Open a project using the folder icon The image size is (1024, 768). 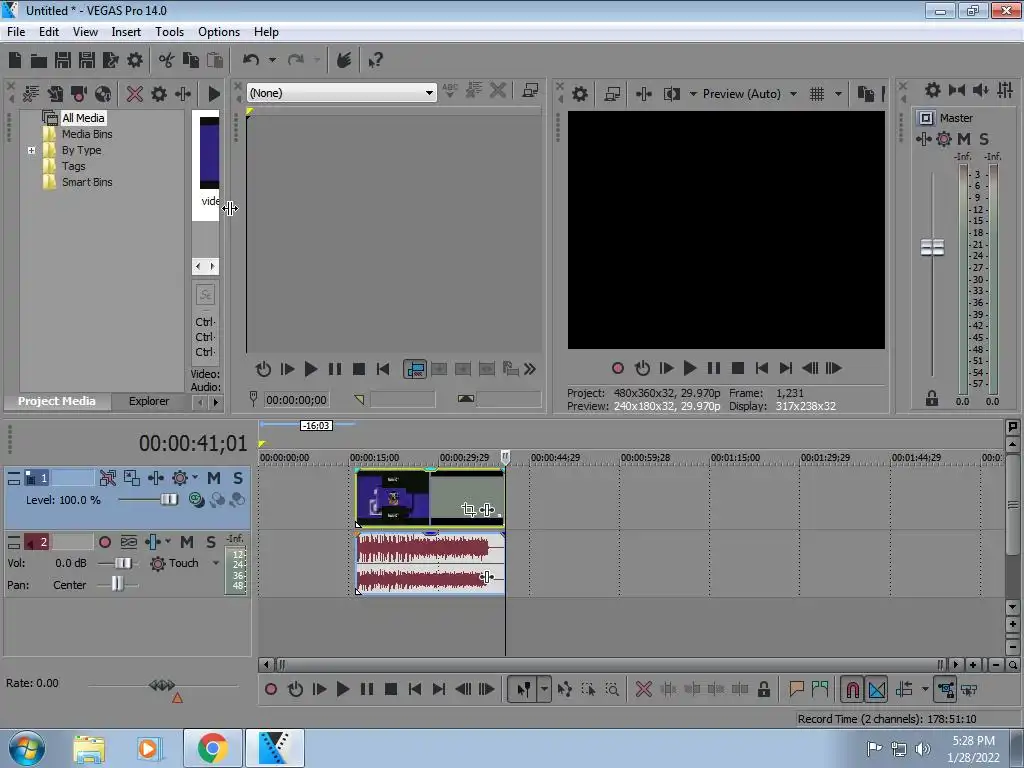click(39, 61)
